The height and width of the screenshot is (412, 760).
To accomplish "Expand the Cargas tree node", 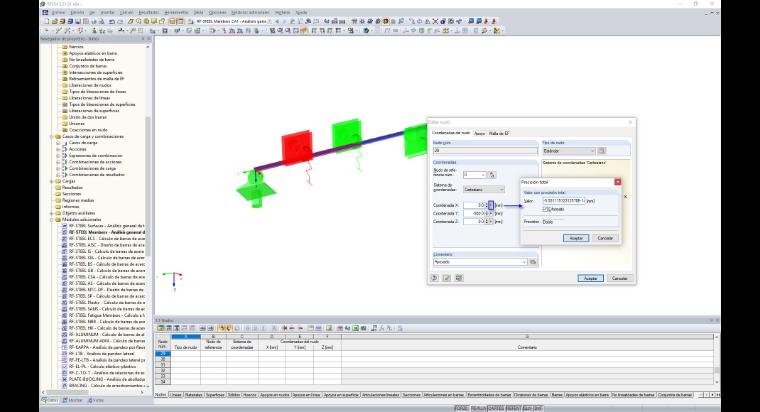I will coord(51,181).
